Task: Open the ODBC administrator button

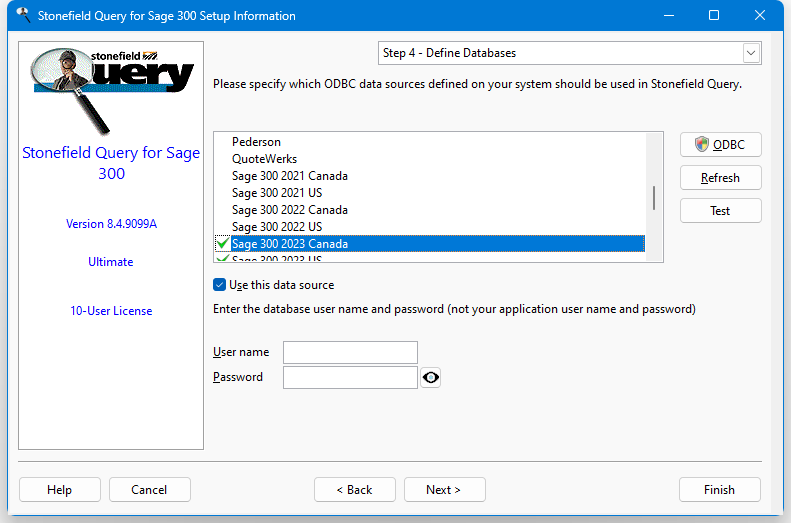Action: pos(720,145)
